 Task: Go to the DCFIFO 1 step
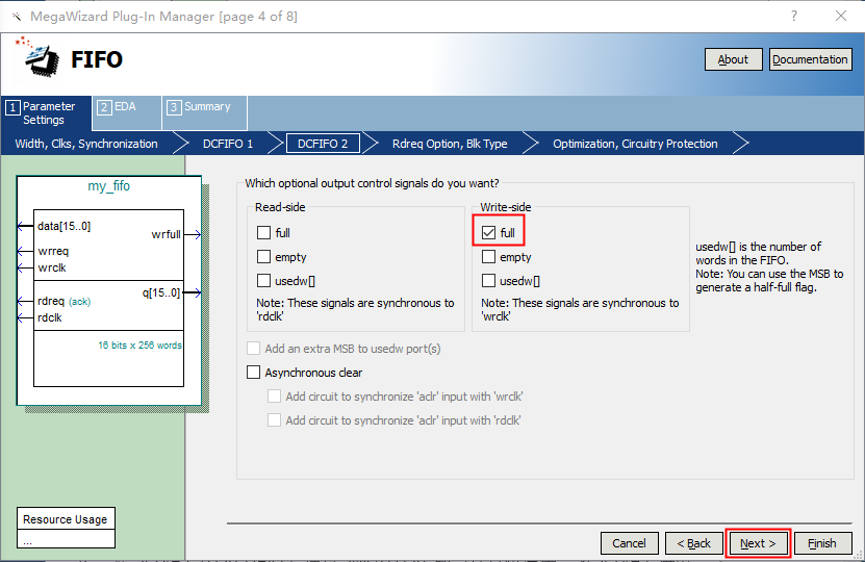coord(228,144)
